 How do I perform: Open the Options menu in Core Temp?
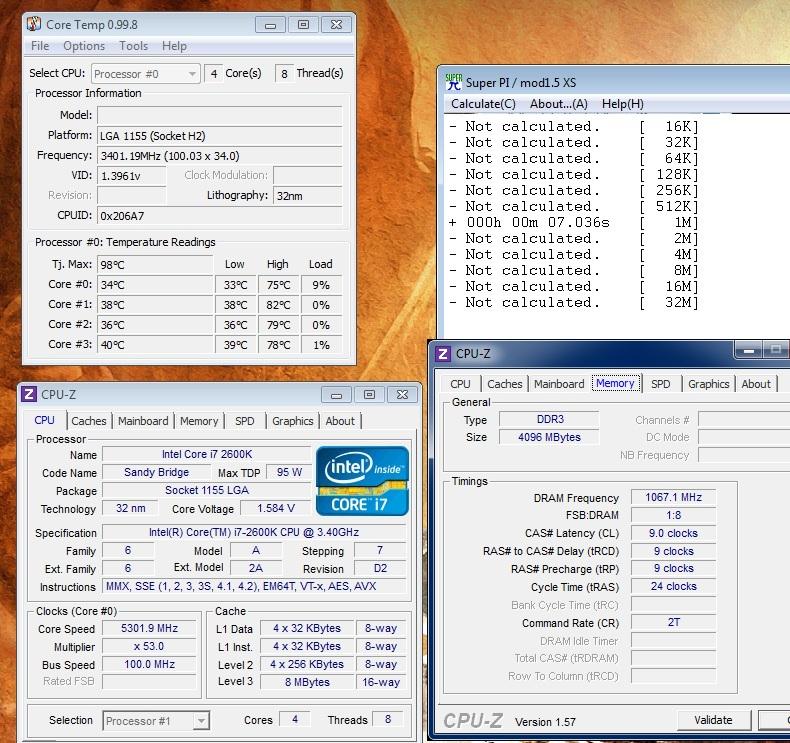84,46
